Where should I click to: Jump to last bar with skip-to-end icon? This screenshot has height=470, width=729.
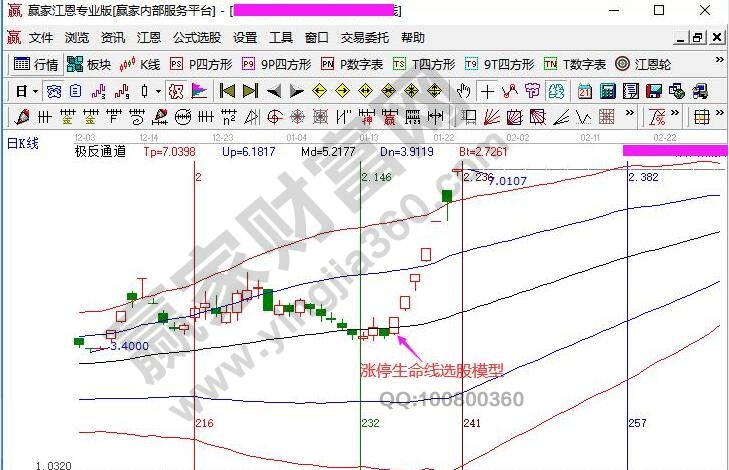[x=249, y=91]
